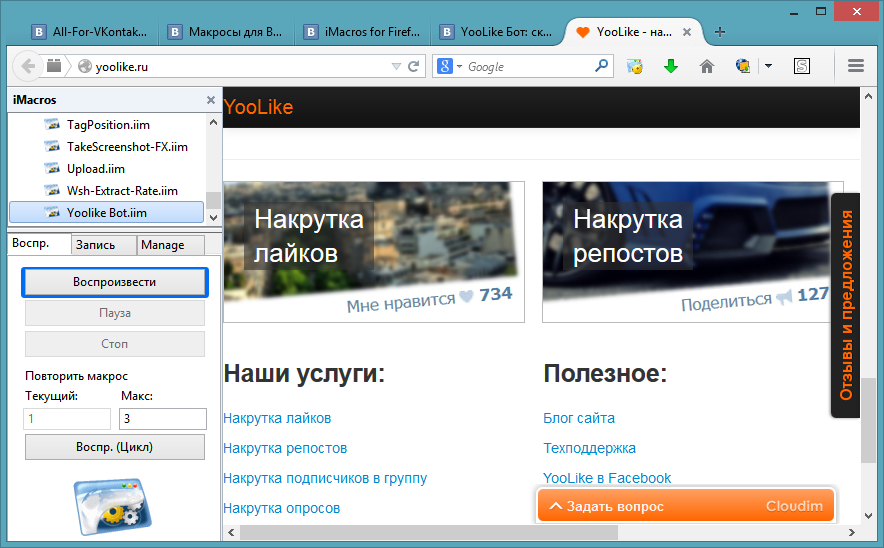The height and width of the screenshot is (548, 884).
Task: Open Накрутка опросов link
Action: click(x=282, y=508)
